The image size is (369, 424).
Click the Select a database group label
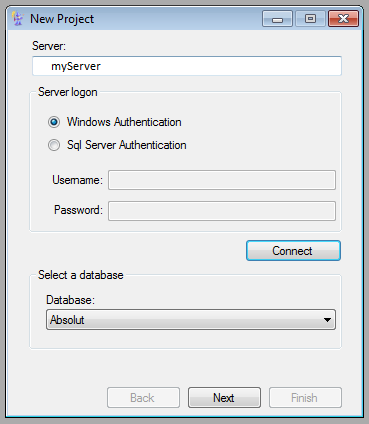81,275
